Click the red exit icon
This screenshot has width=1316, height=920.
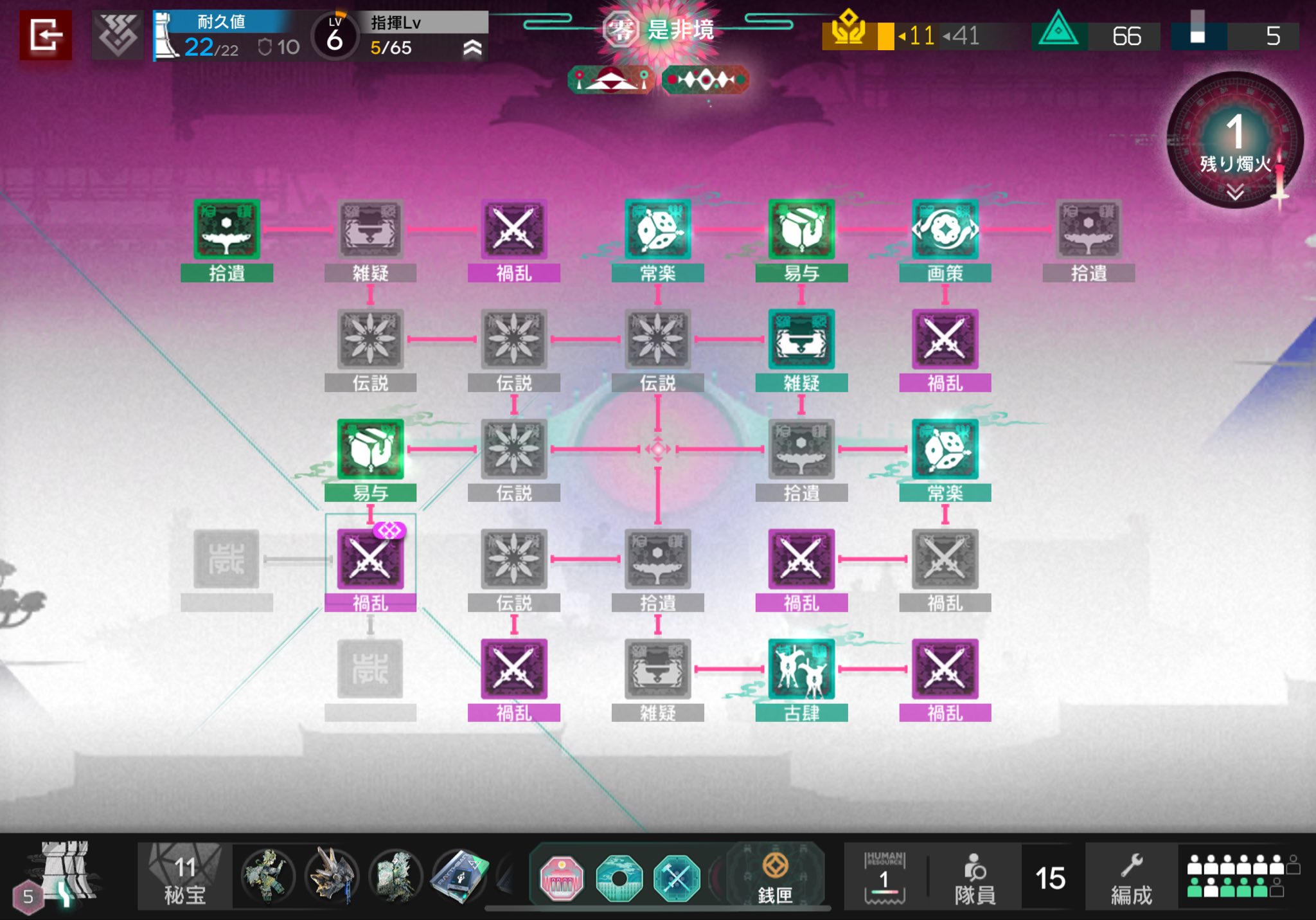pos(45,35)
